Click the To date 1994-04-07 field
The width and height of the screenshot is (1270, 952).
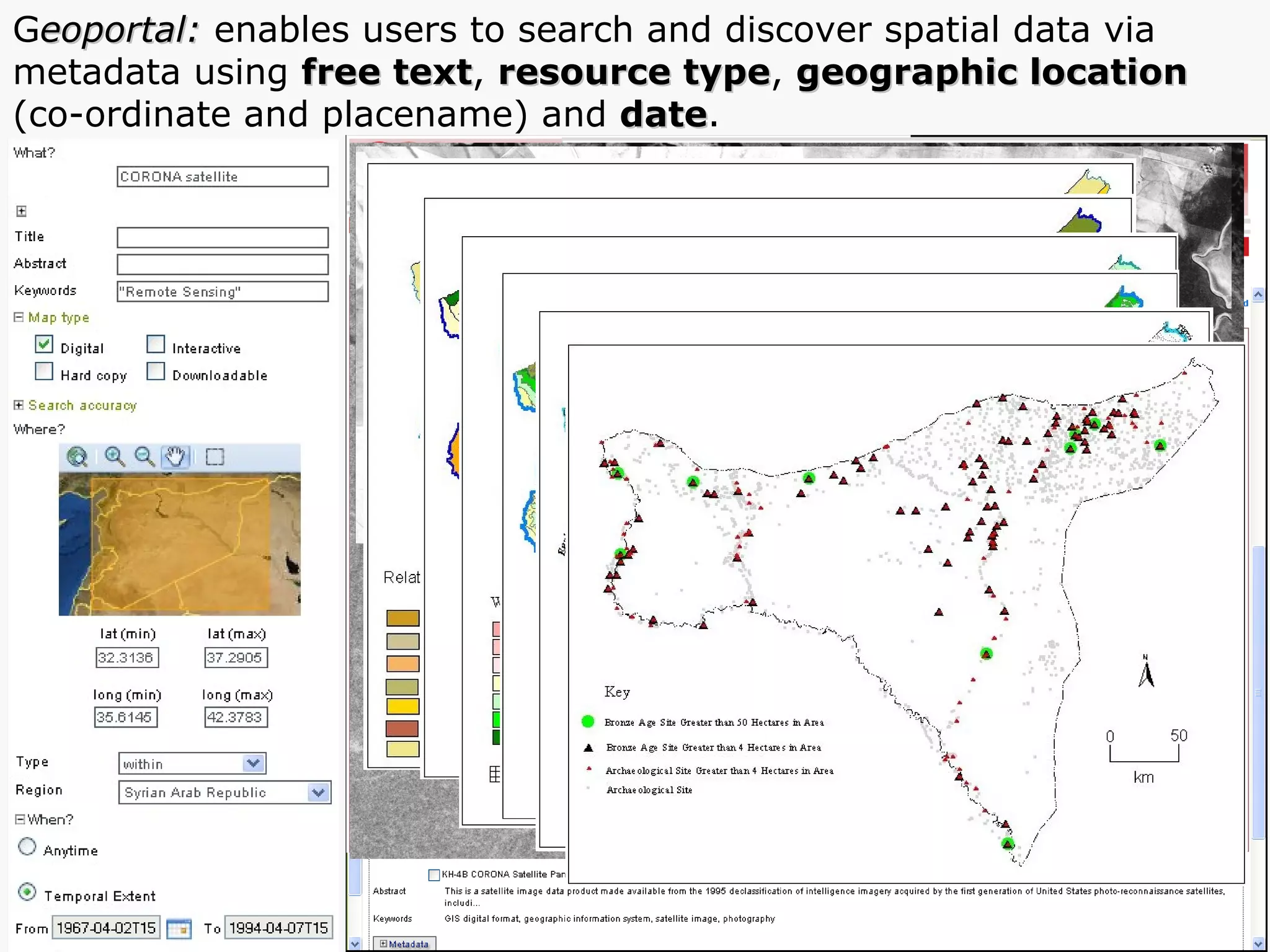[279, 928]
